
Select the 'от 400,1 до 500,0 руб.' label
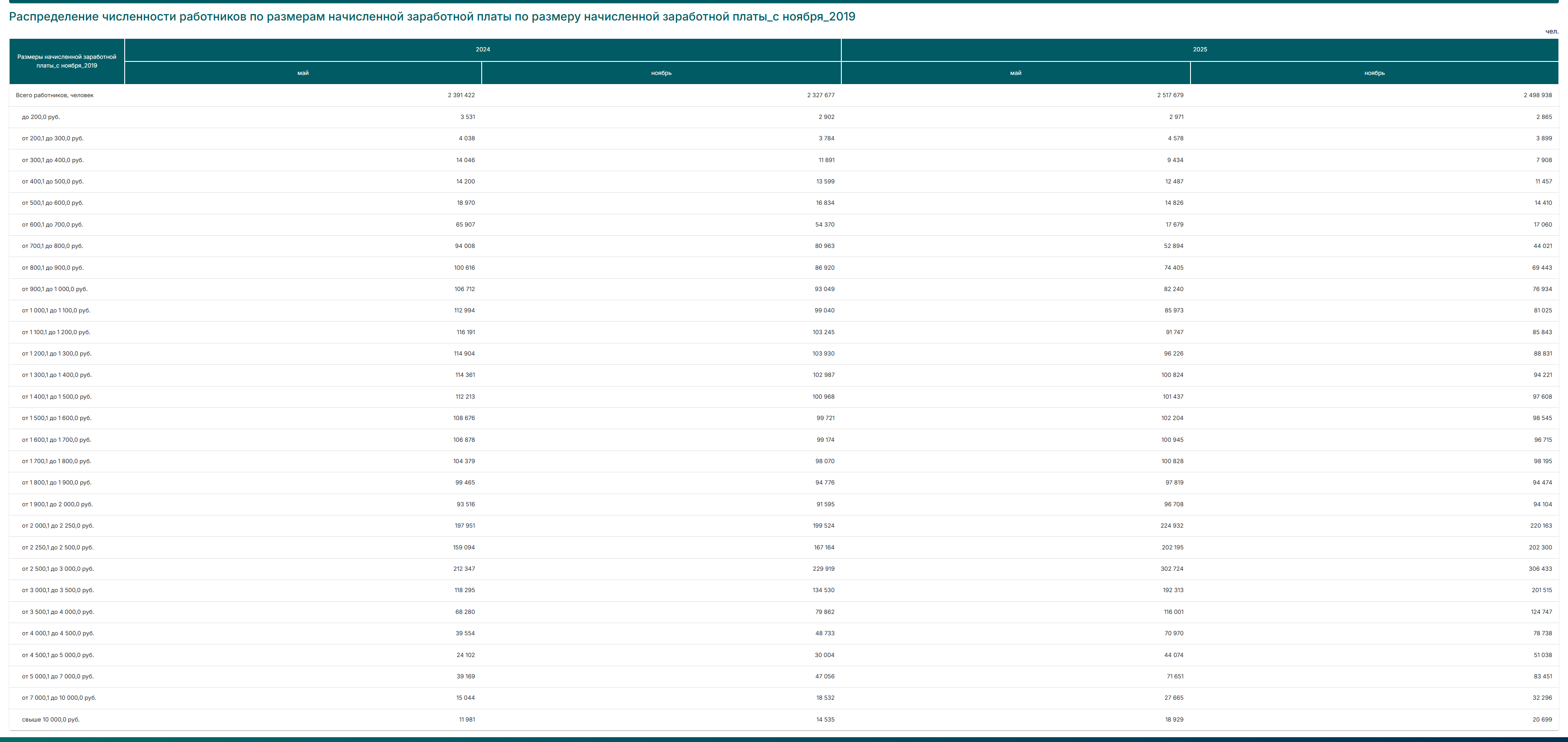[x=53, y=181]
